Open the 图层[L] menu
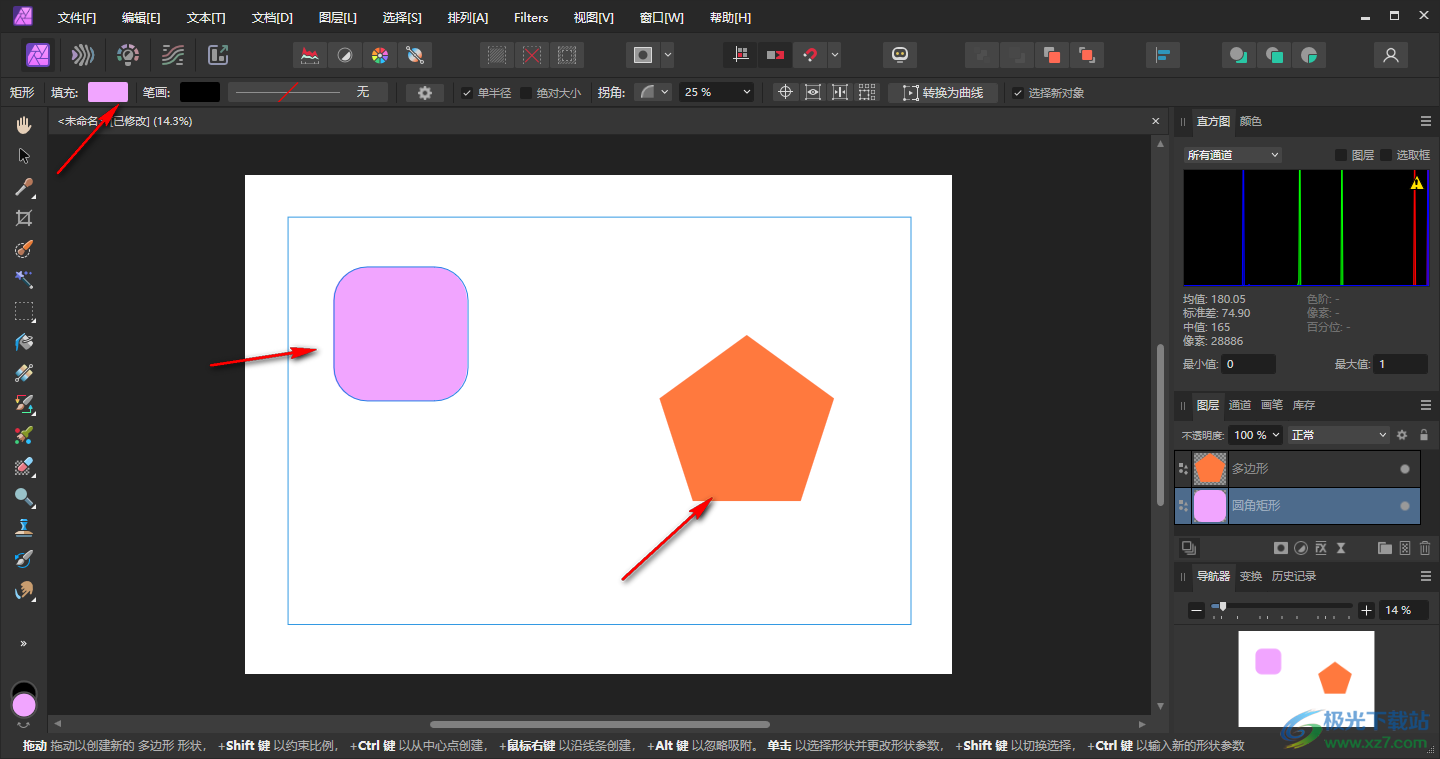The height and width of the screenshot is (759, 1440). (x=337, y=18)
